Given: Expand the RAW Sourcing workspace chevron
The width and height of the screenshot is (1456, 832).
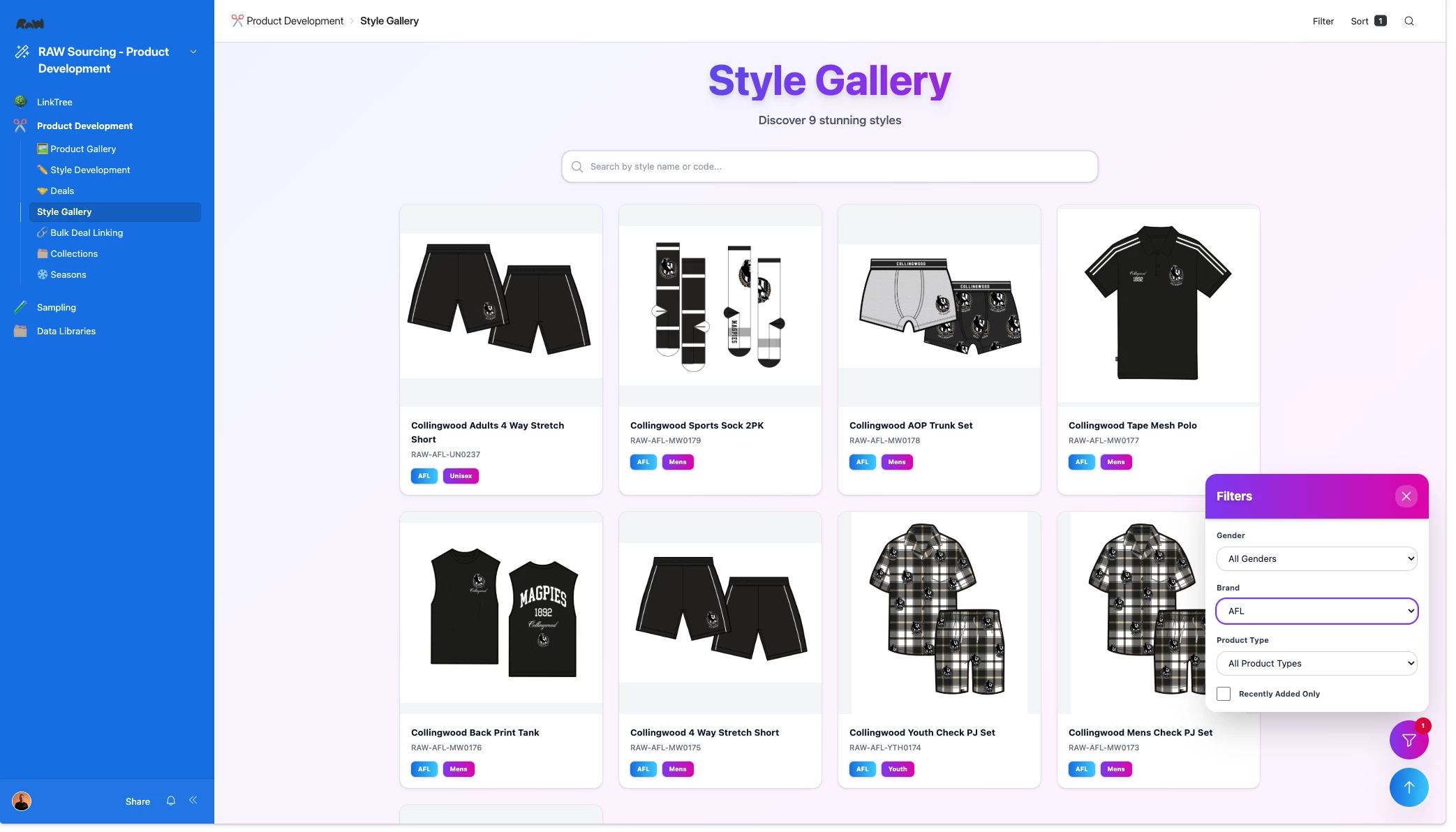Looking at the screenshot, I should [193, 52].
